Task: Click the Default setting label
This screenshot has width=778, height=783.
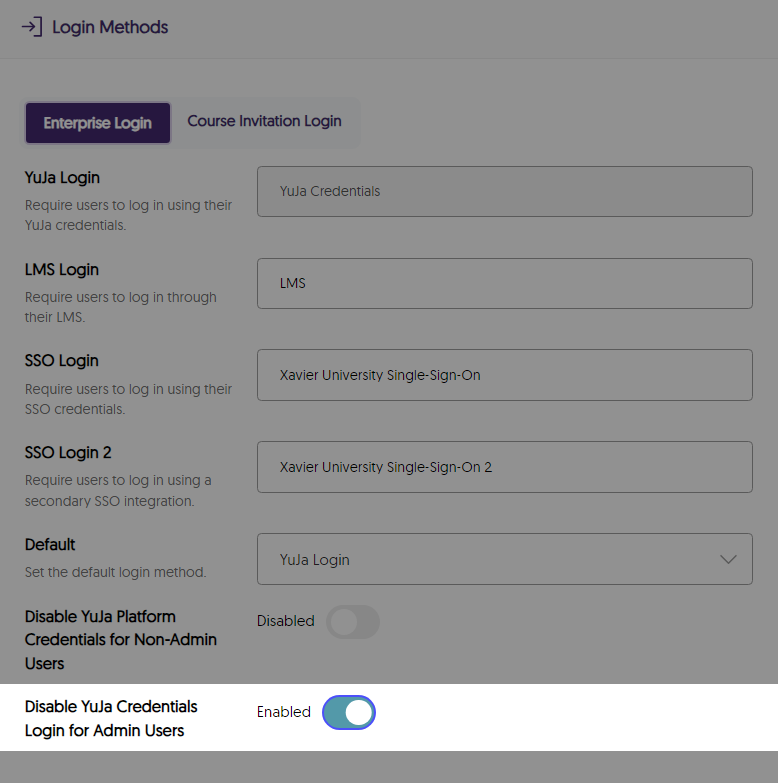Action: click(x=50, y=545)
